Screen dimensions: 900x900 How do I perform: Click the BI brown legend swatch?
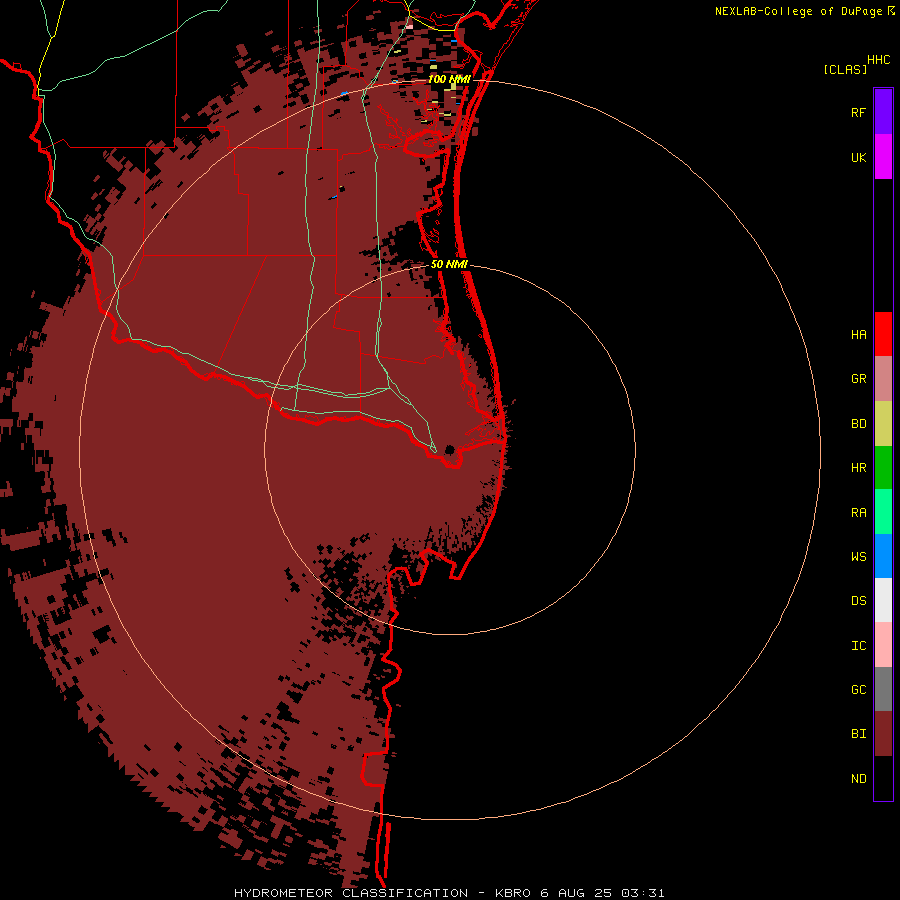coord(883,734)
